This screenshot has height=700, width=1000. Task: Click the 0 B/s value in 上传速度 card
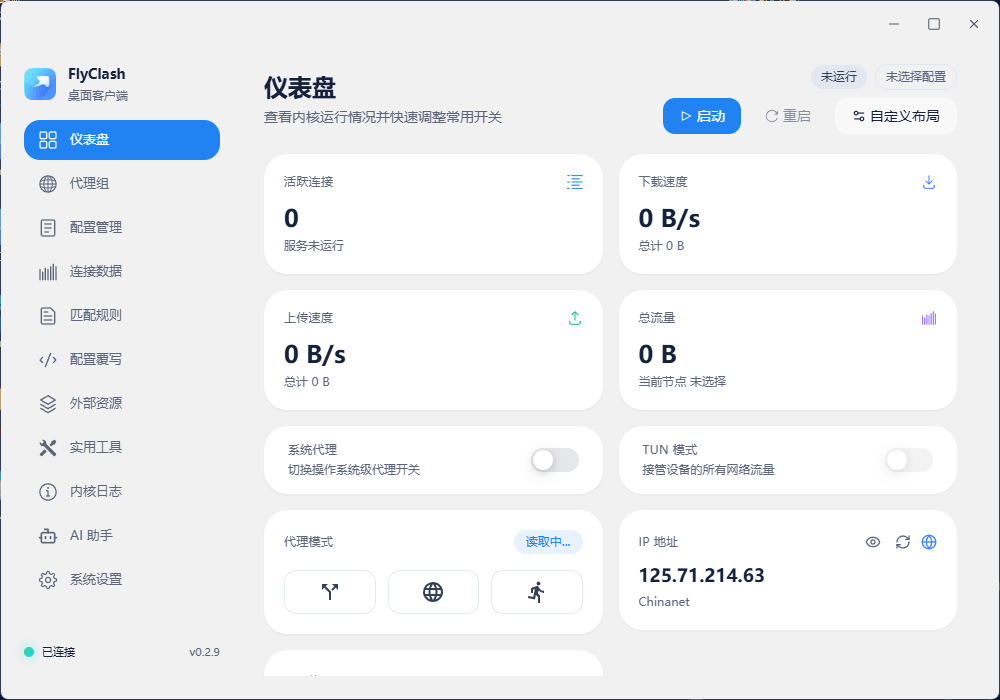[x=315, y=354]
